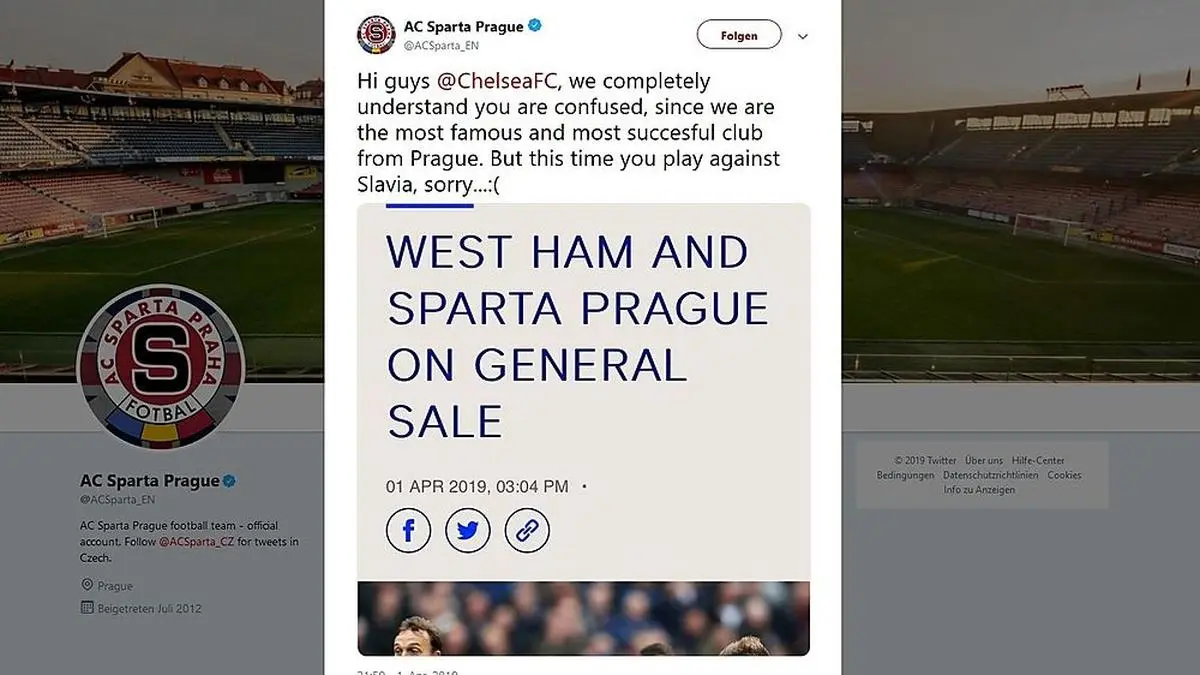Expand the chevron menu next to Folgen
Image resolution: width=1200 pixels, height=675 pixels.
pos(802,36)
